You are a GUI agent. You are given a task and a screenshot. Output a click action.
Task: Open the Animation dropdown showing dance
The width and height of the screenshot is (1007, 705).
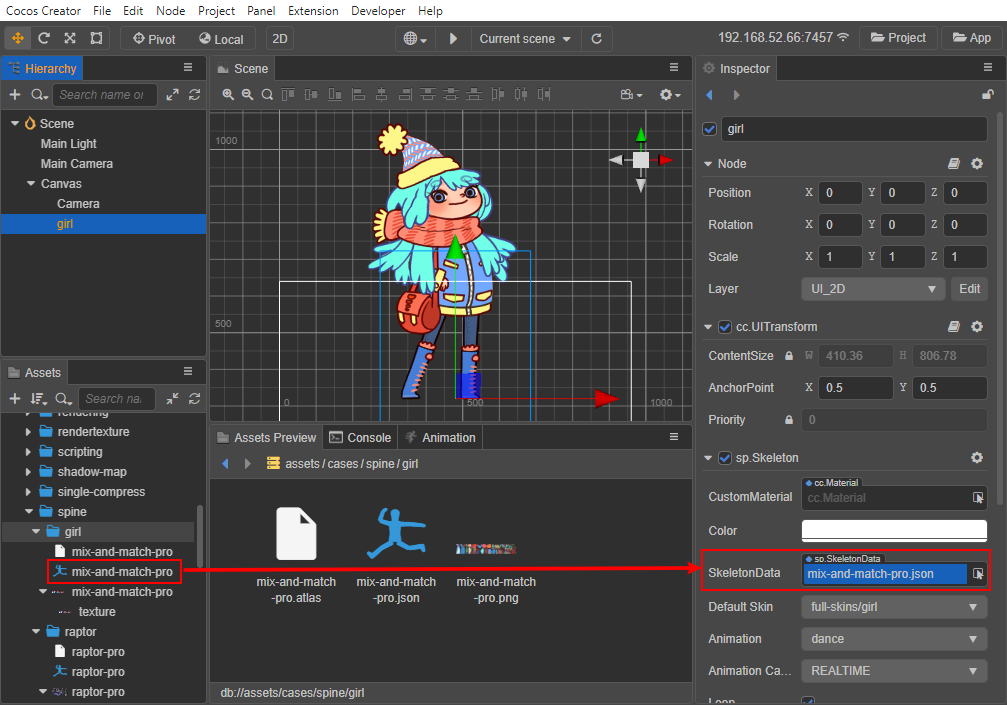[x=894, y=639]
